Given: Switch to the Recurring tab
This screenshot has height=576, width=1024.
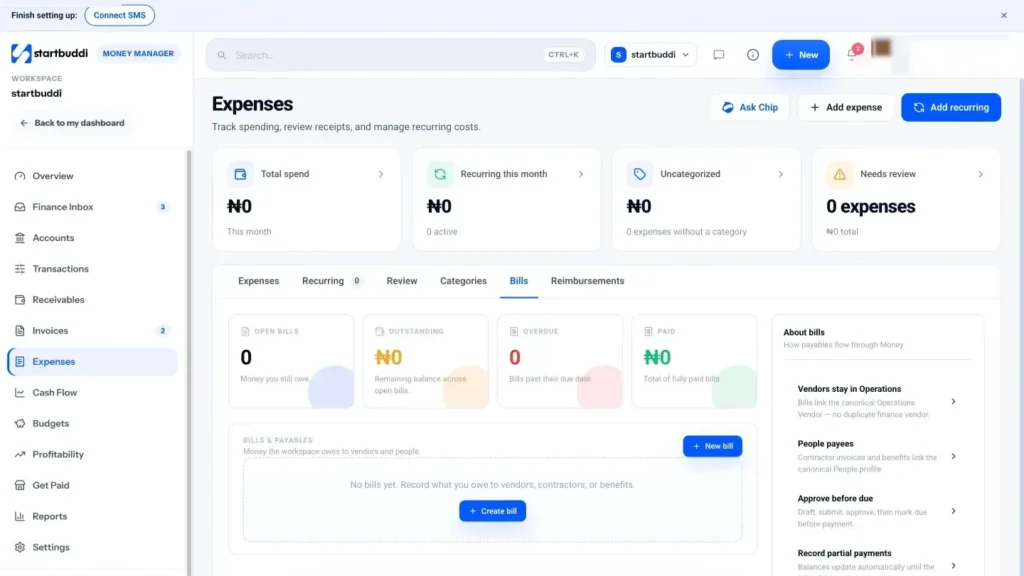Looking at the screenshot, I should click(332, 281).
